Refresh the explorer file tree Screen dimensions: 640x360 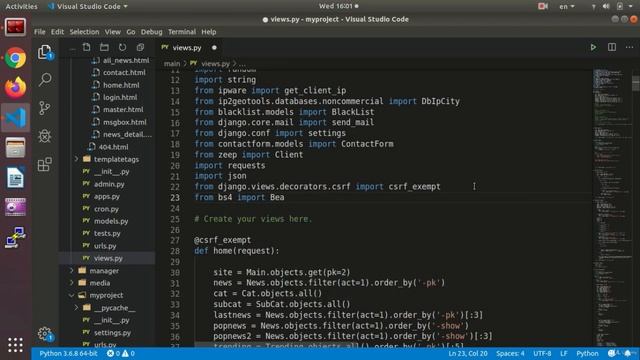tap(122, 47)
